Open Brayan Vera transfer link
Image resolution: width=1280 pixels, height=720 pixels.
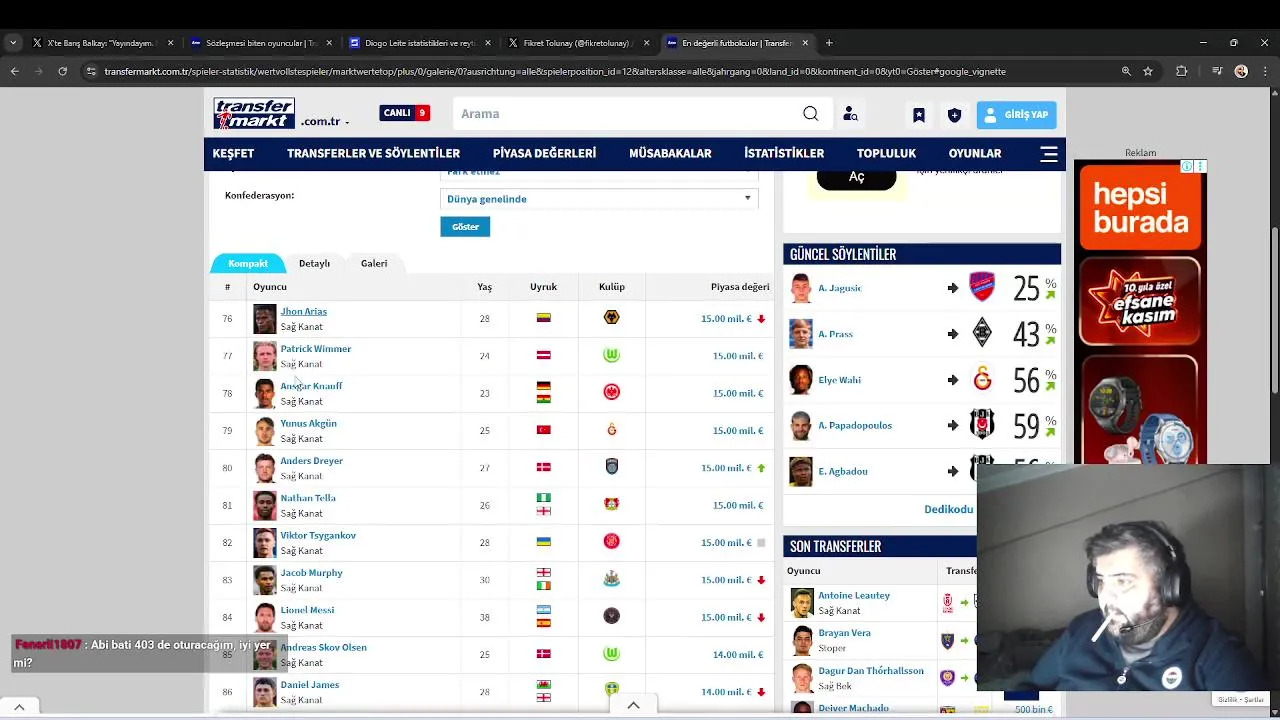[844, 633]
